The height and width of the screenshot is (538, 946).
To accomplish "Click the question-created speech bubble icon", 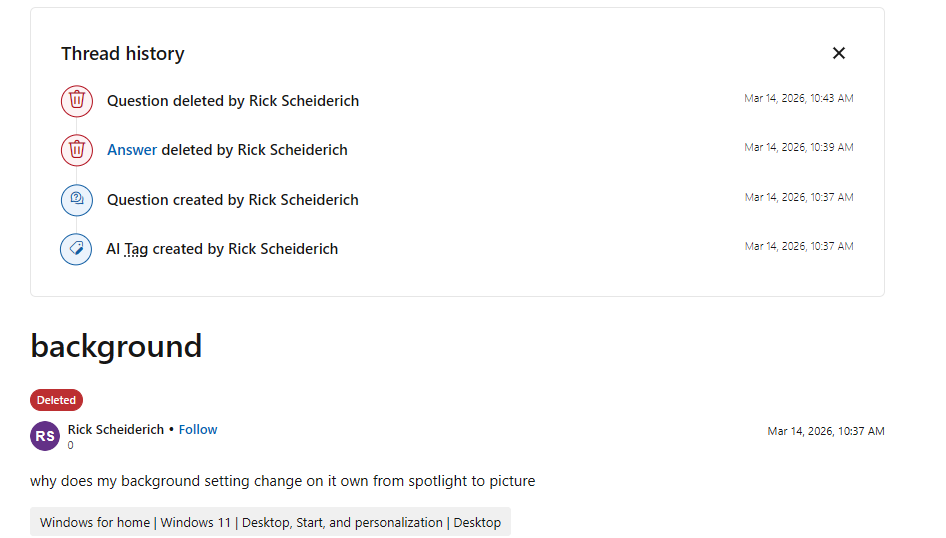I will [76, 200].
